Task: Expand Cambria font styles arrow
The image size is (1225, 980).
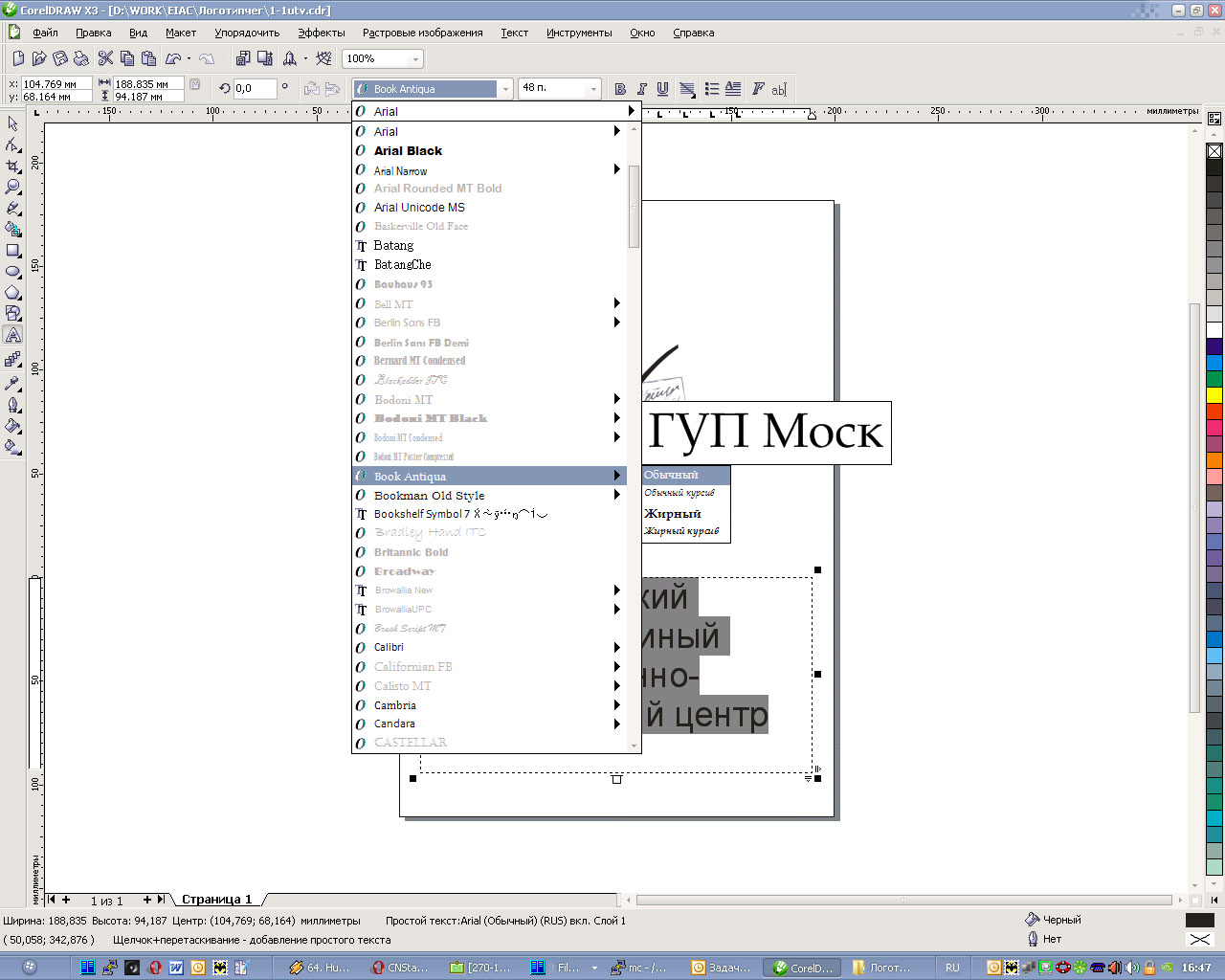Action: pos(617,704)
